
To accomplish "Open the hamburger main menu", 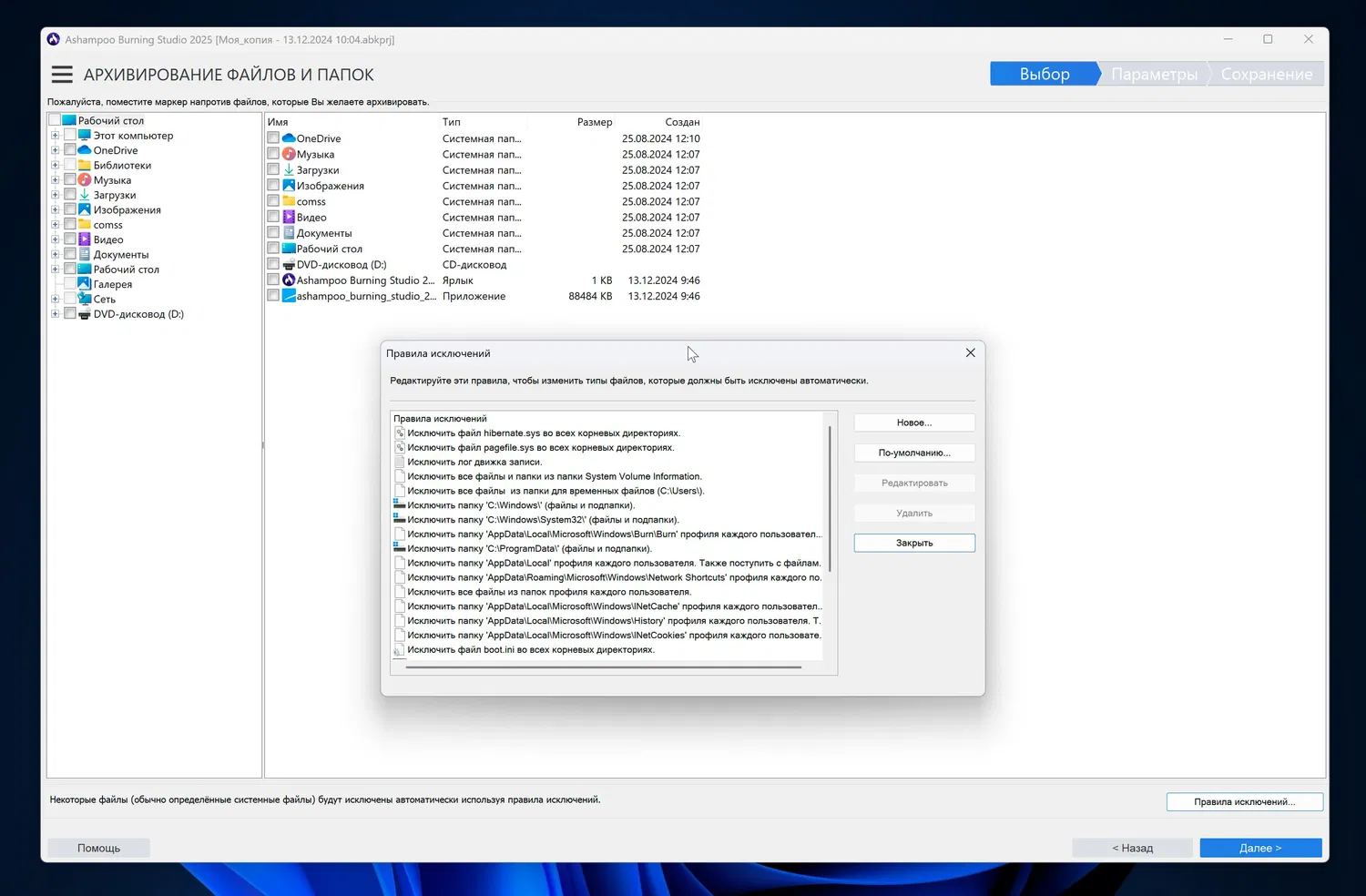I will tap(62, 75).
